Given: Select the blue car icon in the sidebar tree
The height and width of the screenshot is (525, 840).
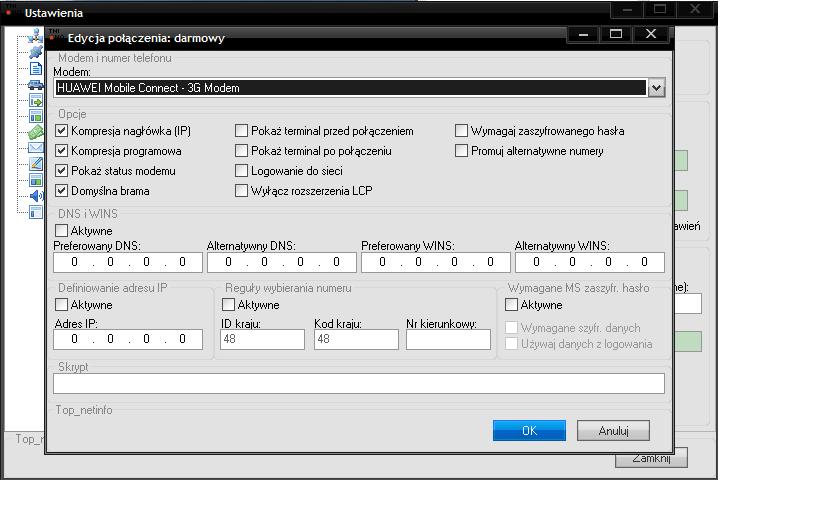Looking at the screenshot, I should pyautogui.click(x=36, y=85).
